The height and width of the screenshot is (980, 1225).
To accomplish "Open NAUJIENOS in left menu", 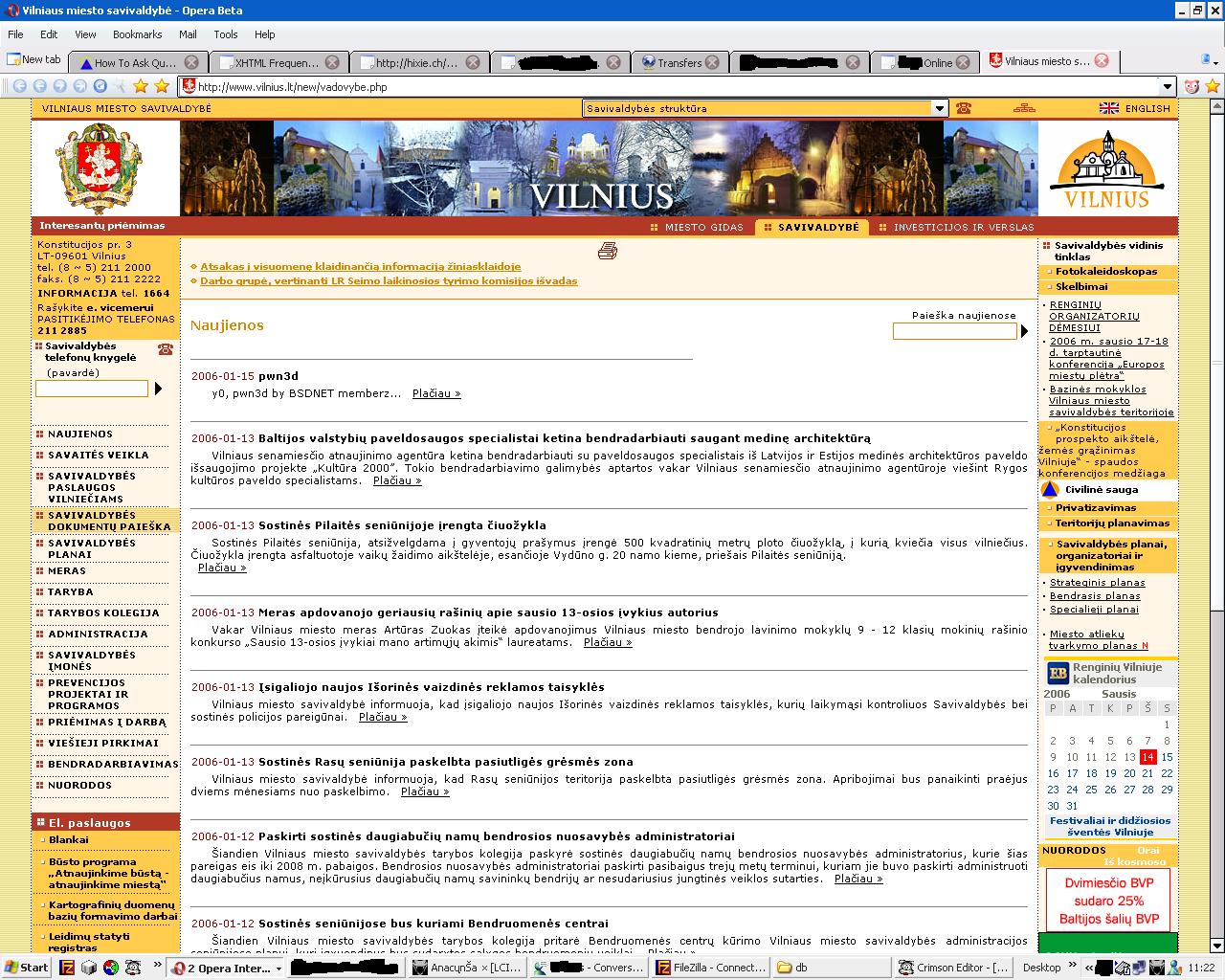I will tap(80, 434).
